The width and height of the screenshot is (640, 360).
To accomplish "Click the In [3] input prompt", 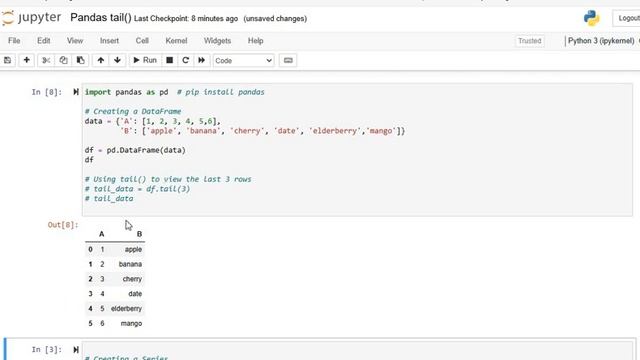I will point(47,350).
